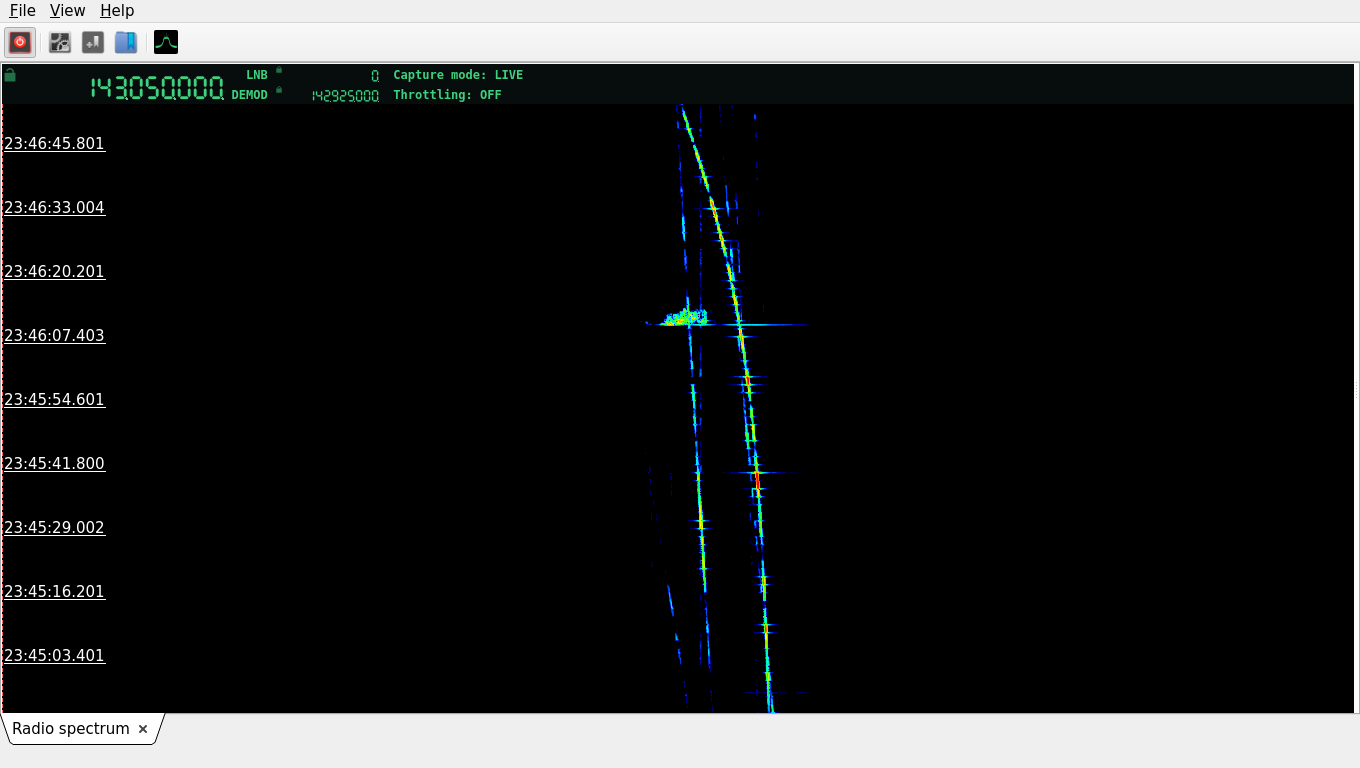Click the DEMOD frequency value 142.925.000

(x=345, y=96)
